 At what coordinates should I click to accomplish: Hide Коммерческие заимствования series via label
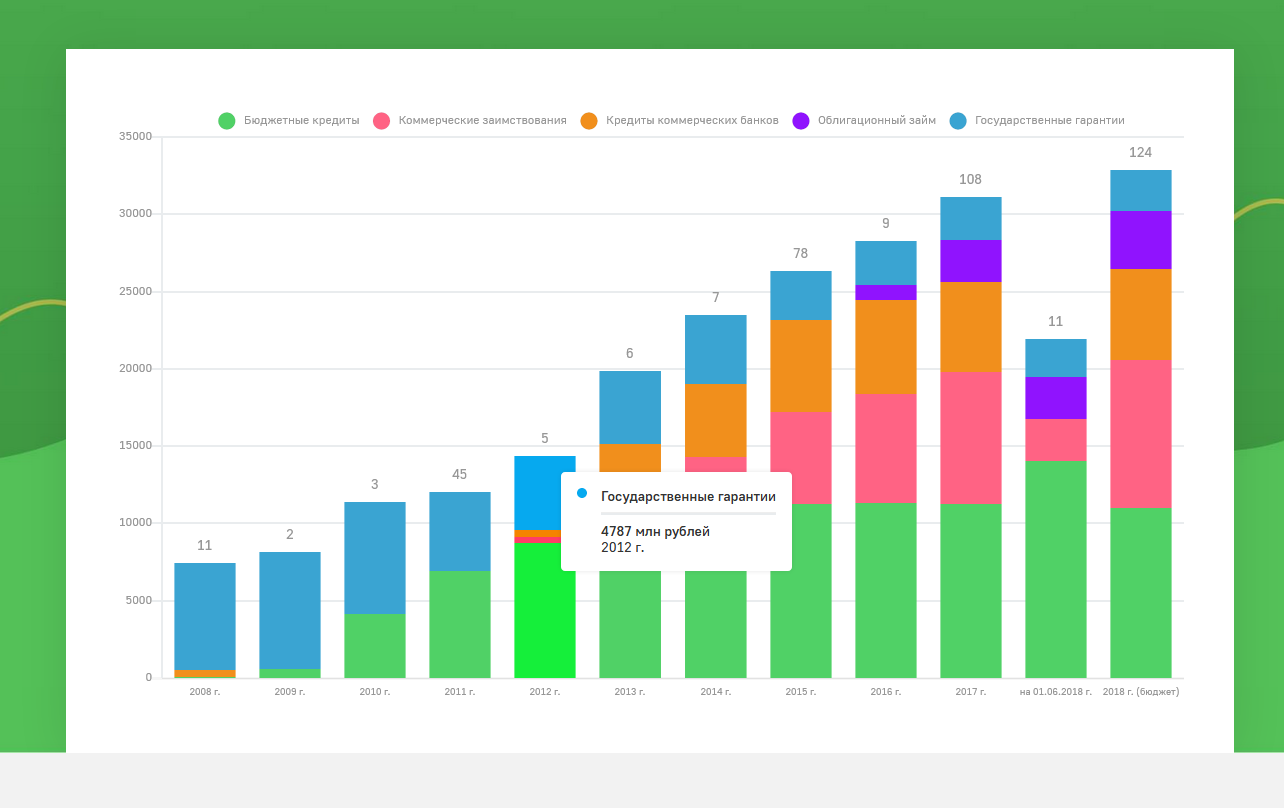482,120
